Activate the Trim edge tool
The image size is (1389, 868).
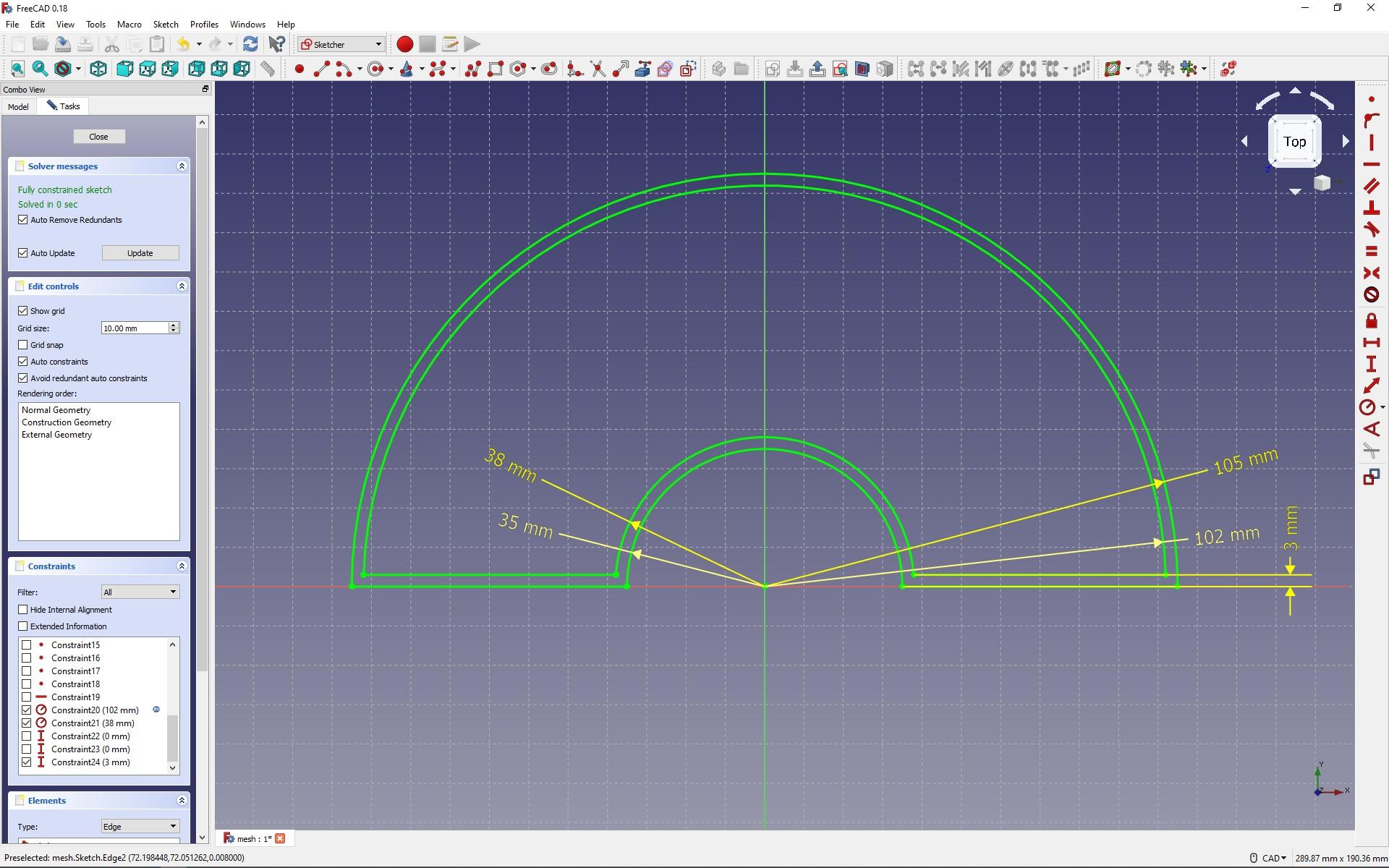(x=598, y=69)
